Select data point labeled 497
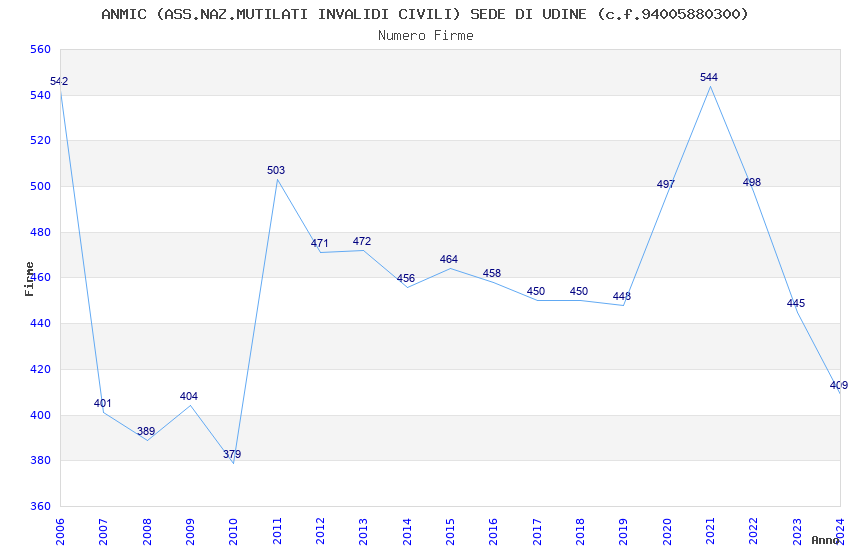This screenshot has width=850, height=550. (666, 184)
